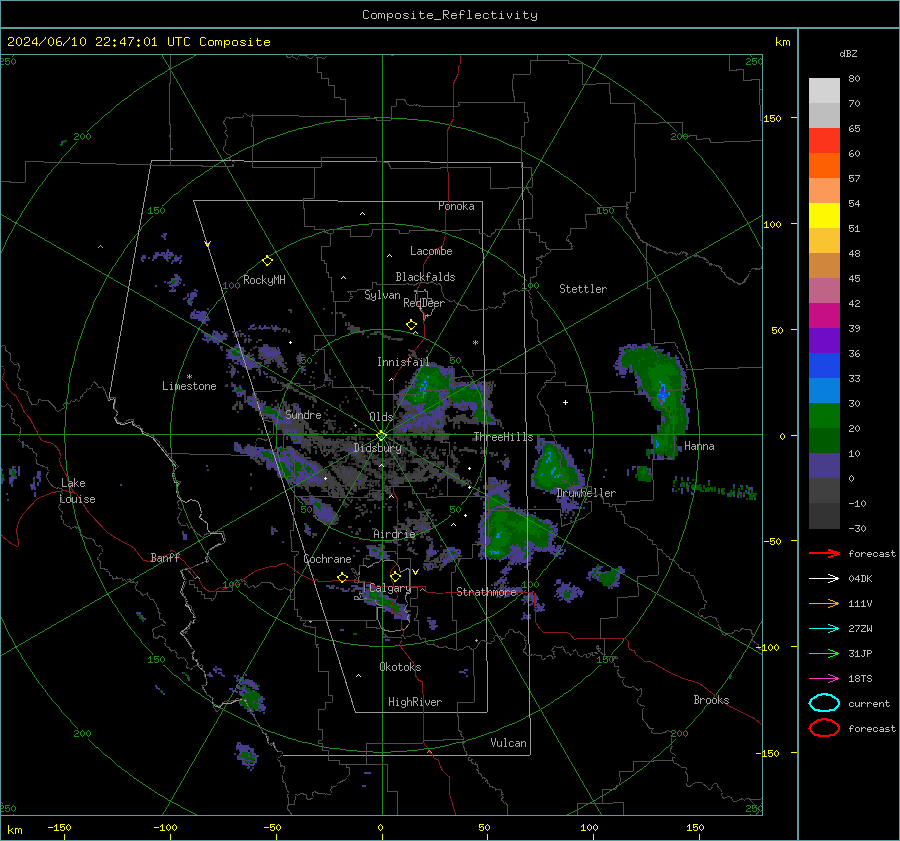Image resolution: width=900 pixels, height=841 pixels.
Task: Click the dBZ legend heading
Action: point(848,53)
